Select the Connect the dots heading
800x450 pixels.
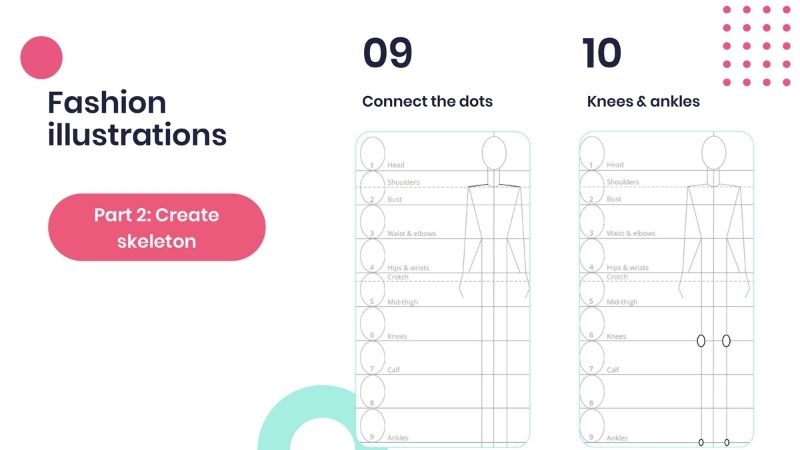(x=427, y=101)
